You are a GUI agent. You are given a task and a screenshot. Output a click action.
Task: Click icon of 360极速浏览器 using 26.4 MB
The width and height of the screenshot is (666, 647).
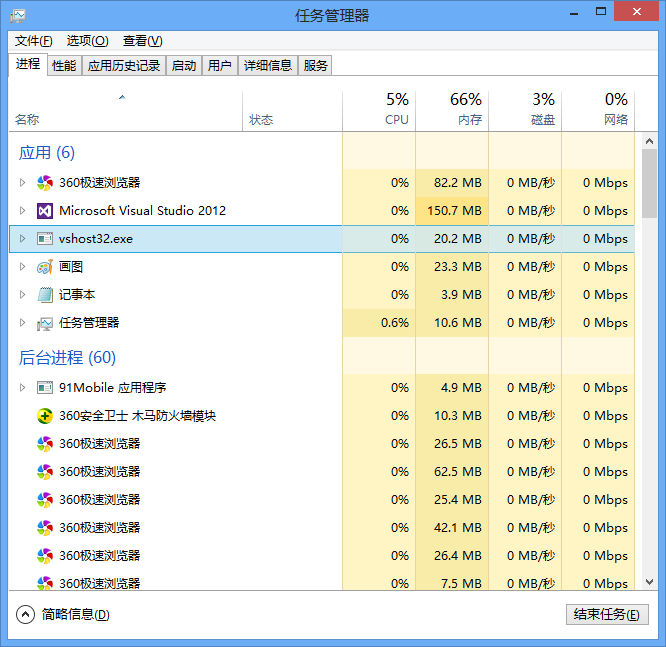pos(45,556)
